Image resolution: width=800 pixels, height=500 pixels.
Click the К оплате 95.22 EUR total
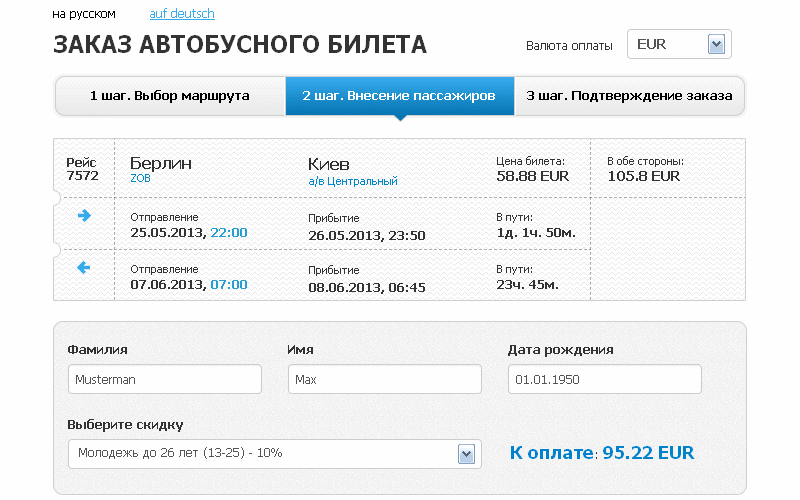tap(602, 453)
